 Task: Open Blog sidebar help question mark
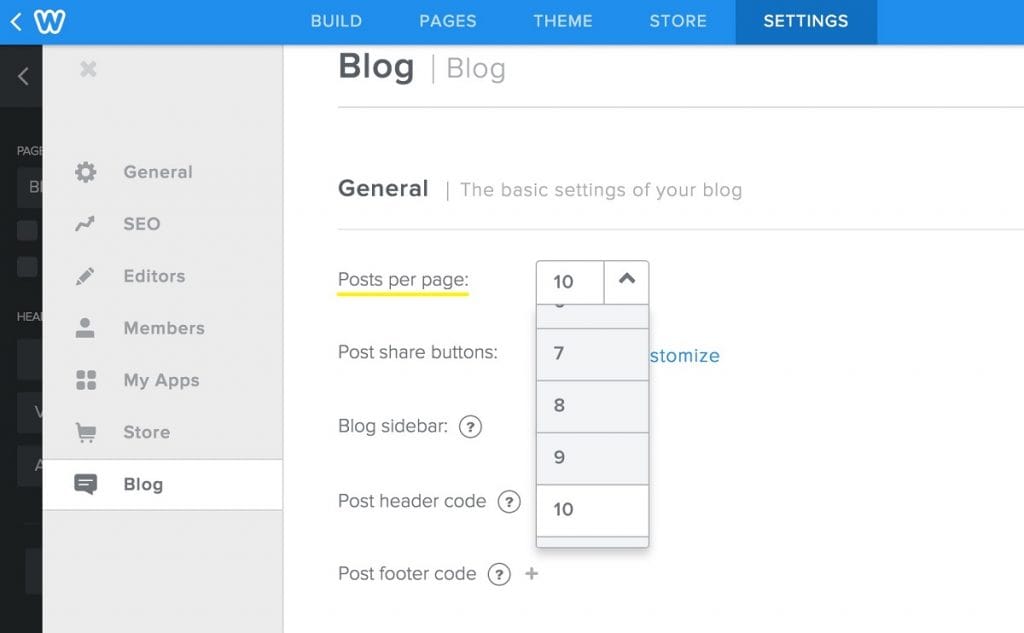(x=470, y=427)
